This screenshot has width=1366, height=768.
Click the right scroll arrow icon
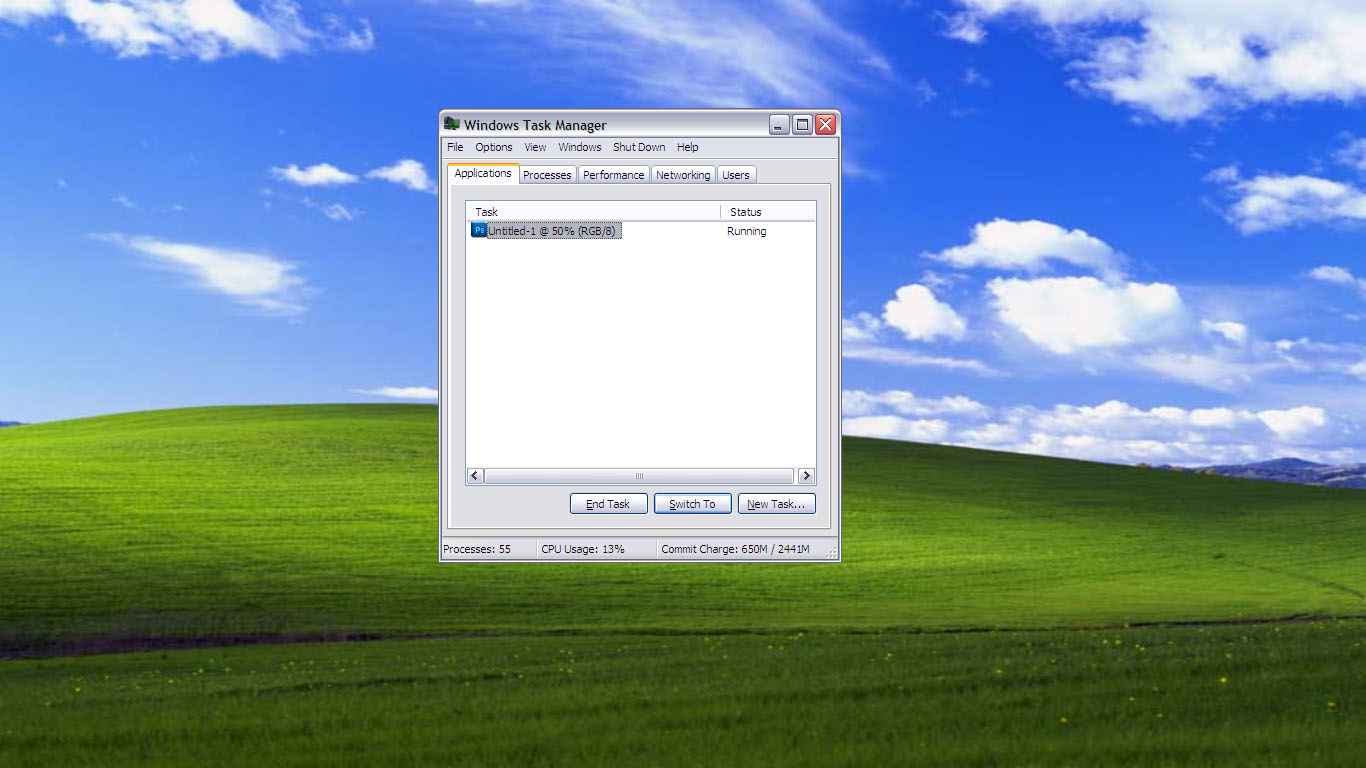tap(806, 476)
